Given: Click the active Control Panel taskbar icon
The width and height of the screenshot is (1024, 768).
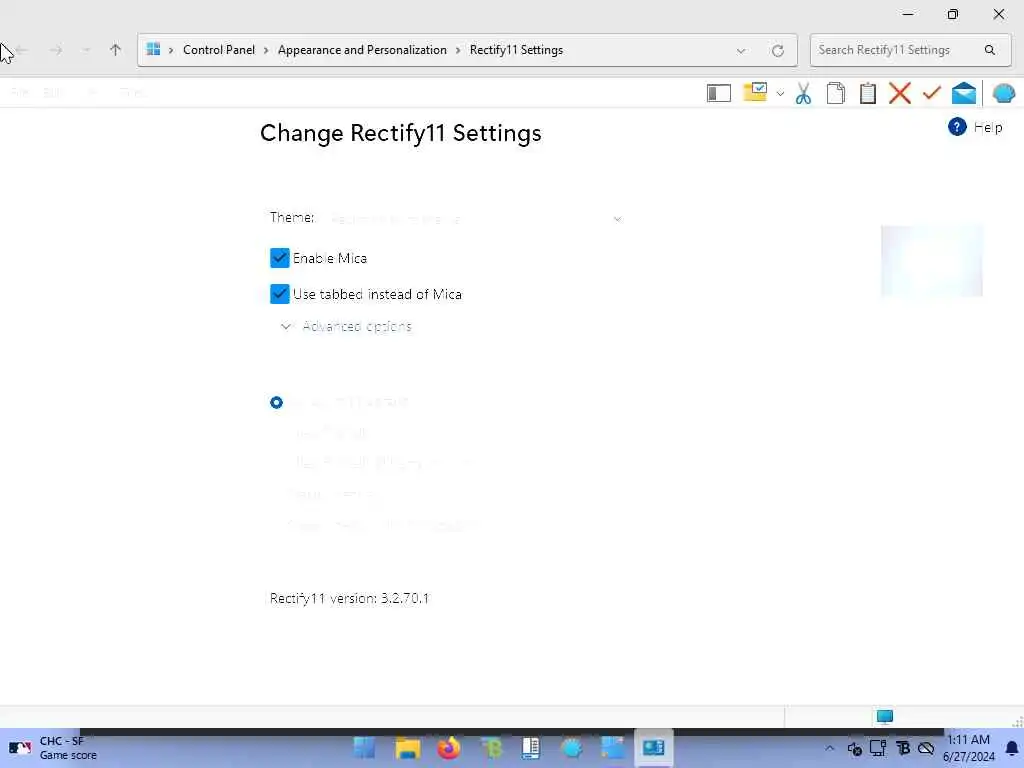Looking at the screenshot, I should 653,748.
